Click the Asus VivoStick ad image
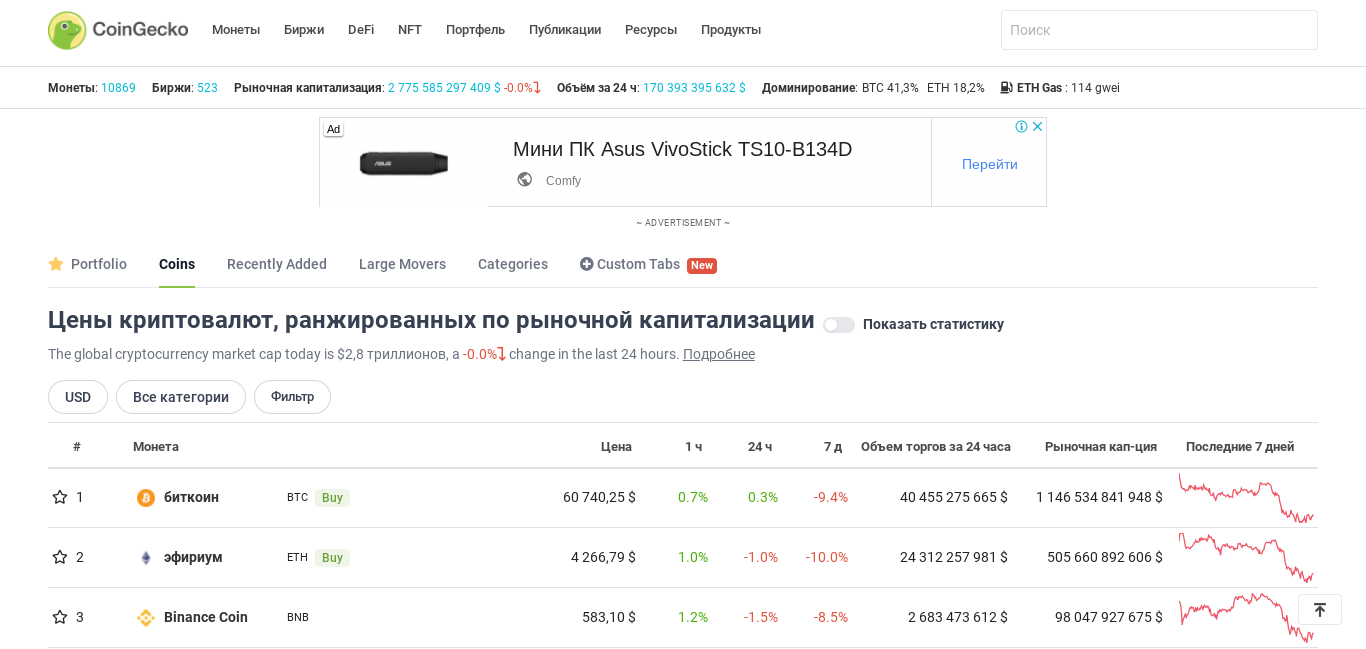This screenshot has width=1366, height=649. (x=404, y=163)
